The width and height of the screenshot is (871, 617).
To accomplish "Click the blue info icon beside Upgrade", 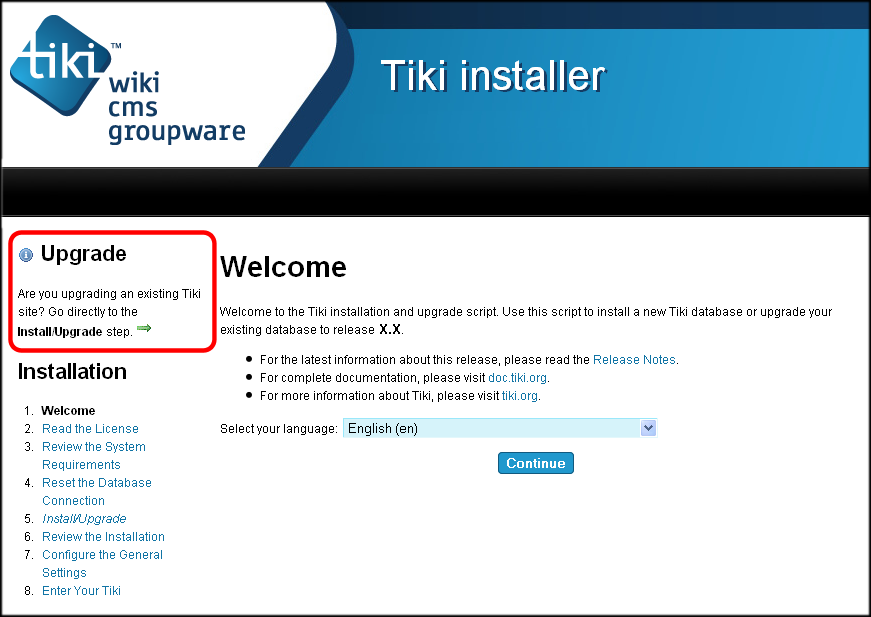I will pos(26,255).
